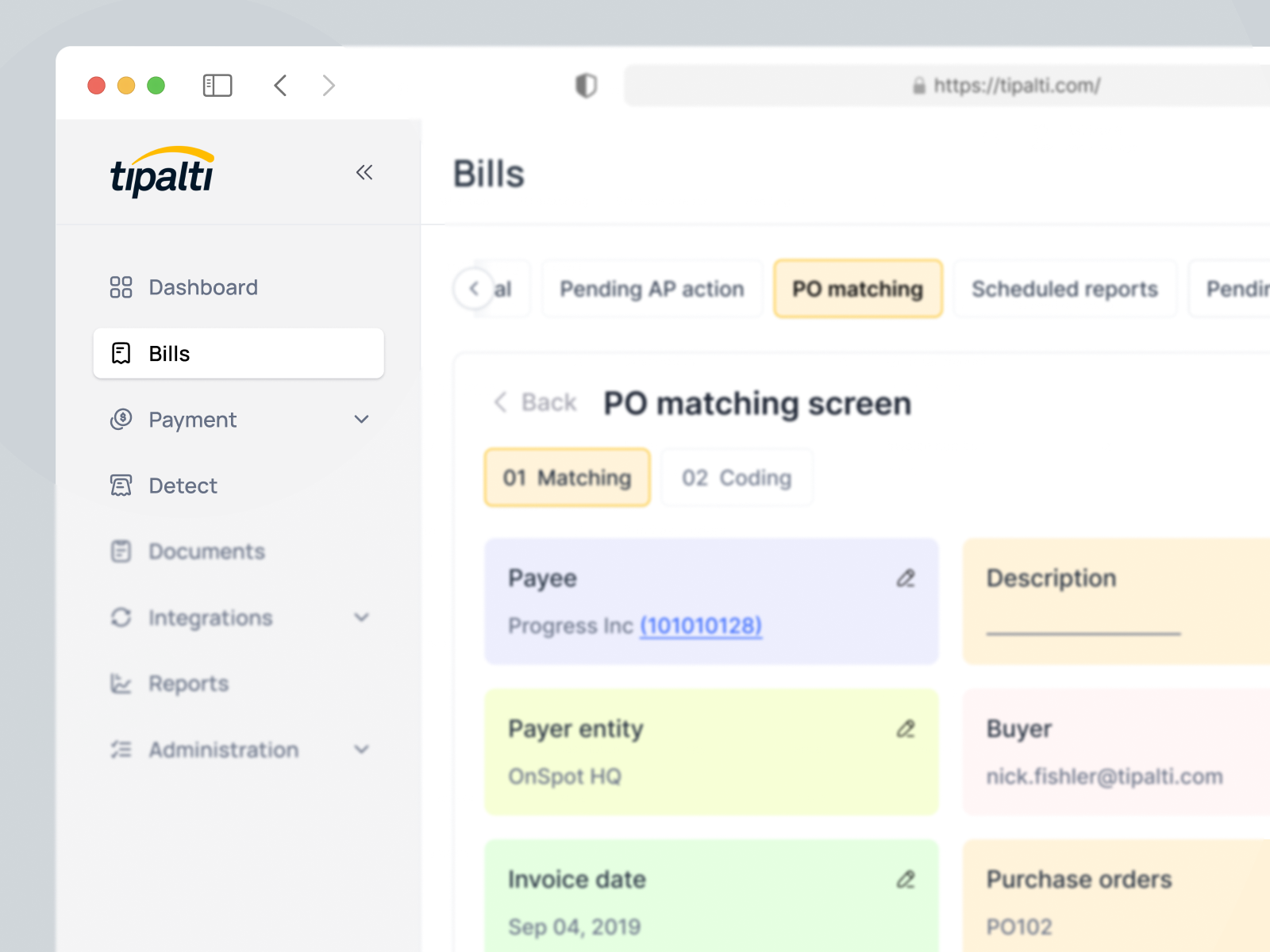Screen dimensions: 1270x952
Task: Expand the Administration menu chevron
Action: tap(362, 750)
